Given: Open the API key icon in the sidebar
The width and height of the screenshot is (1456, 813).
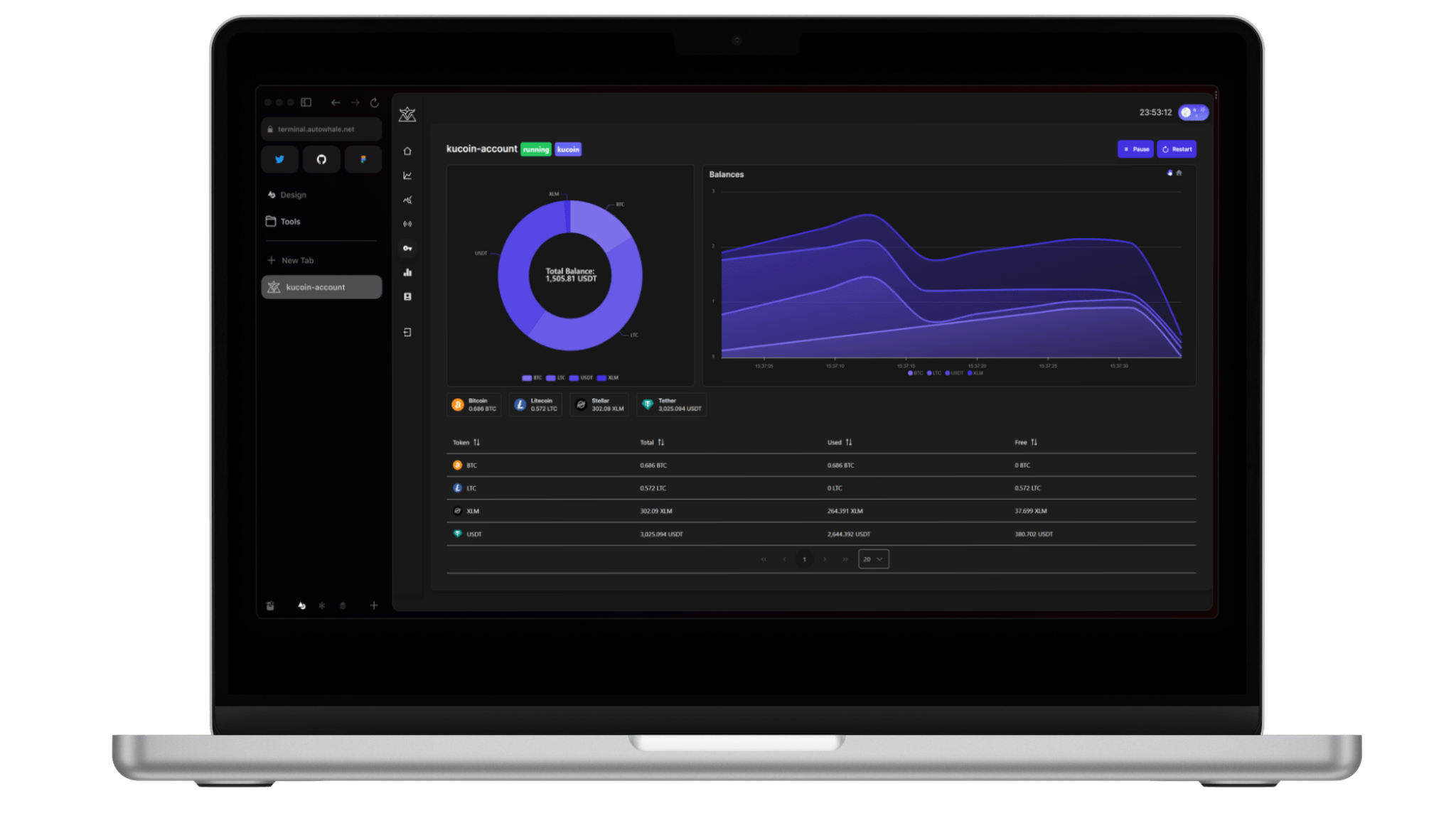Looking at the screenshot, I should click(407, 248).
